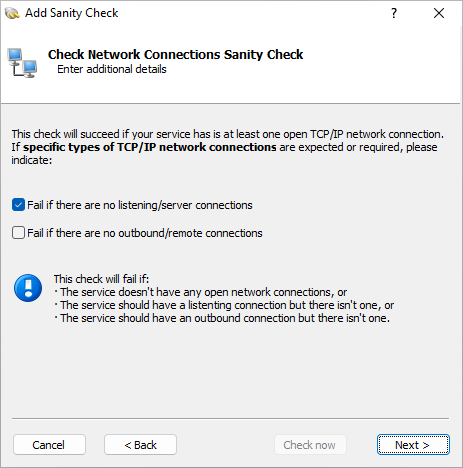Click bold 'specific types of TCP/IP network connections' text

click(x=150, y=147)
